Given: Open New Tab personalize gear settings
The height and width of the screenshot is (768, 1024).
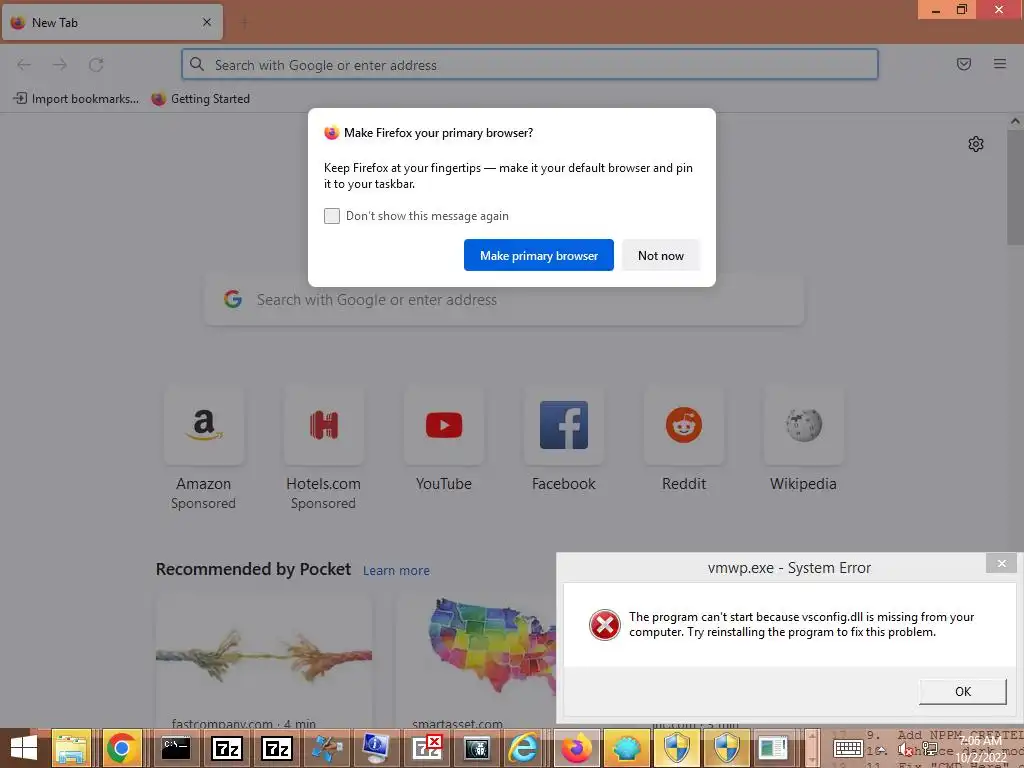Looking at the screenshot, I should (x=976, y=144).
